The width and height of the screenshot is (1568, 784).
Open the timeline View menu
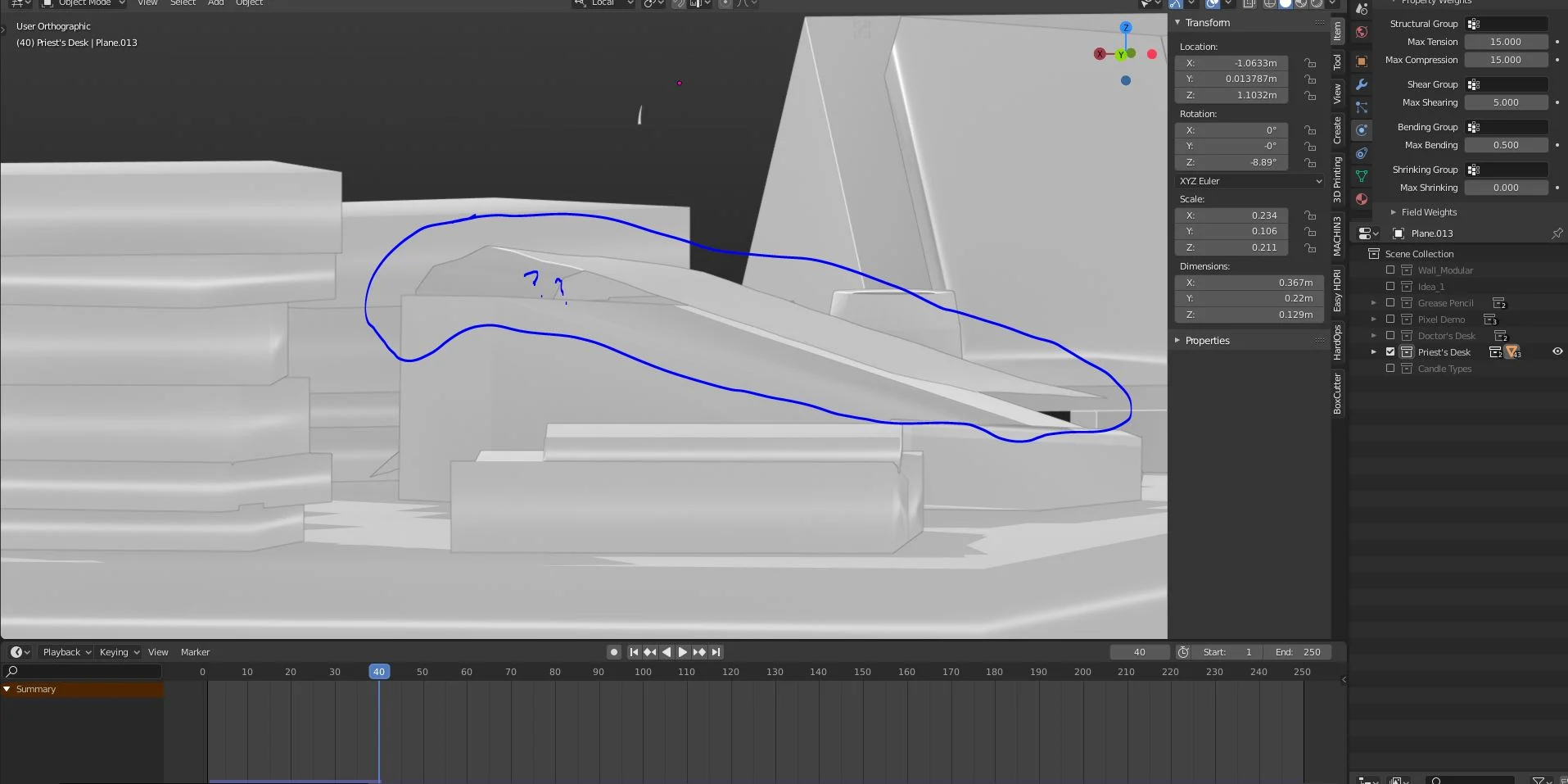(x=158, y=652)
